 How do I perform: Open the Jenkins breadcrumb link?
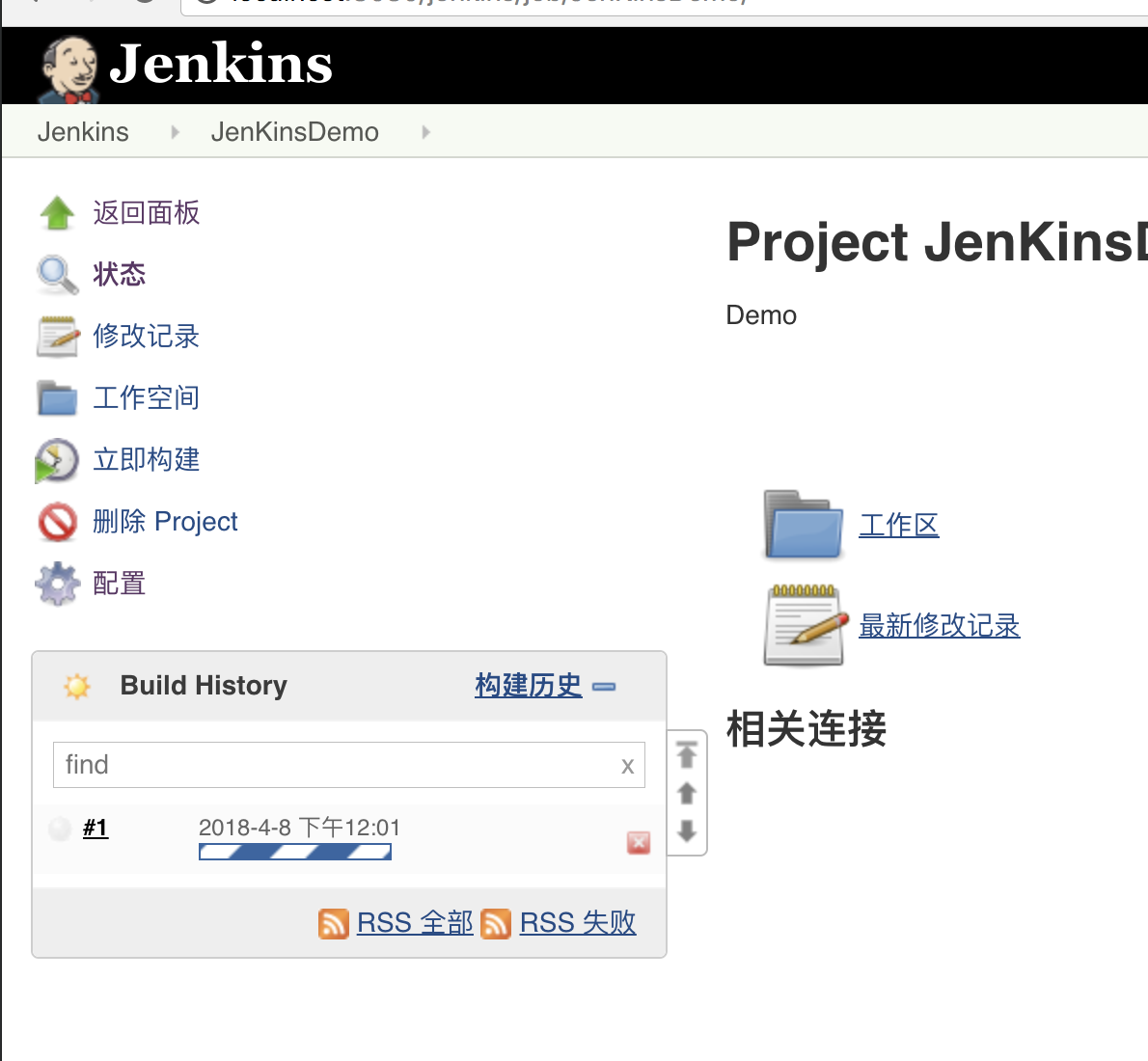pos(83,132)
